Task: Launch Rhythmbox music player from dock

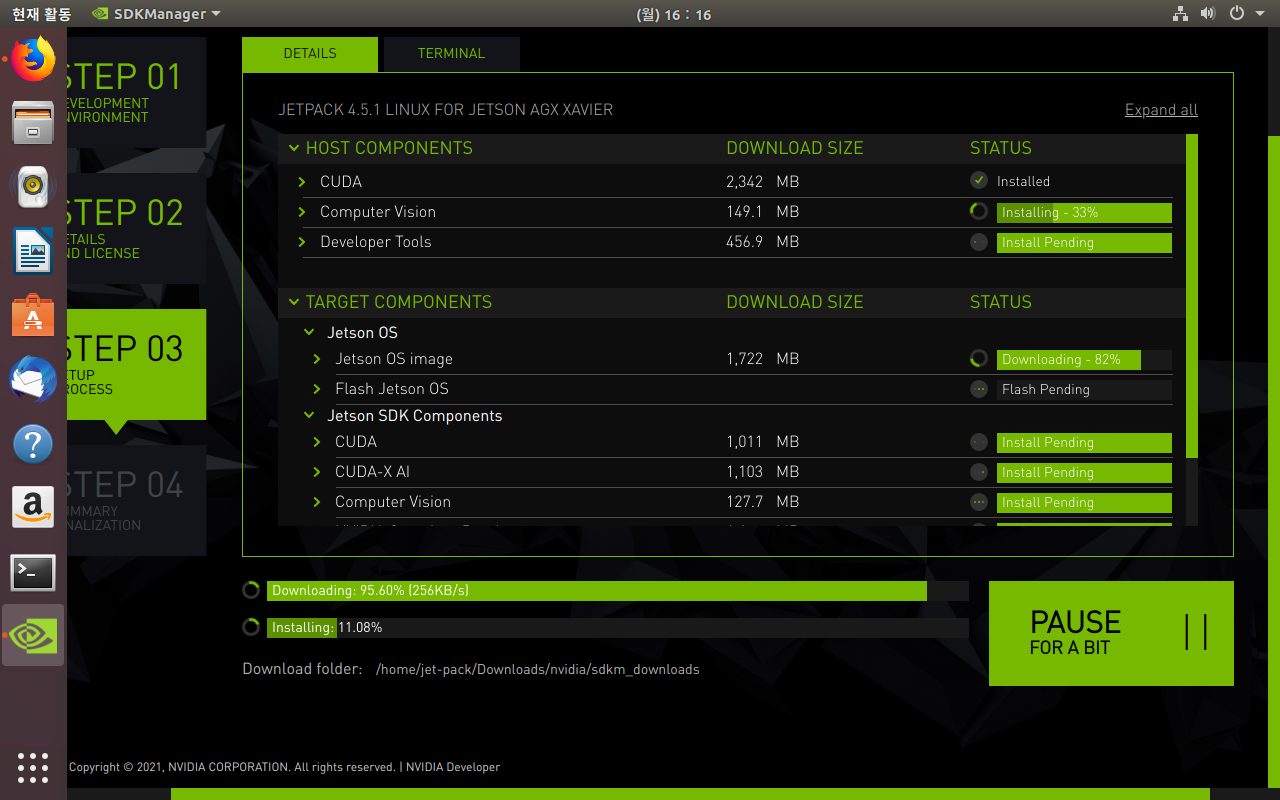Action: tap(33, 187)
